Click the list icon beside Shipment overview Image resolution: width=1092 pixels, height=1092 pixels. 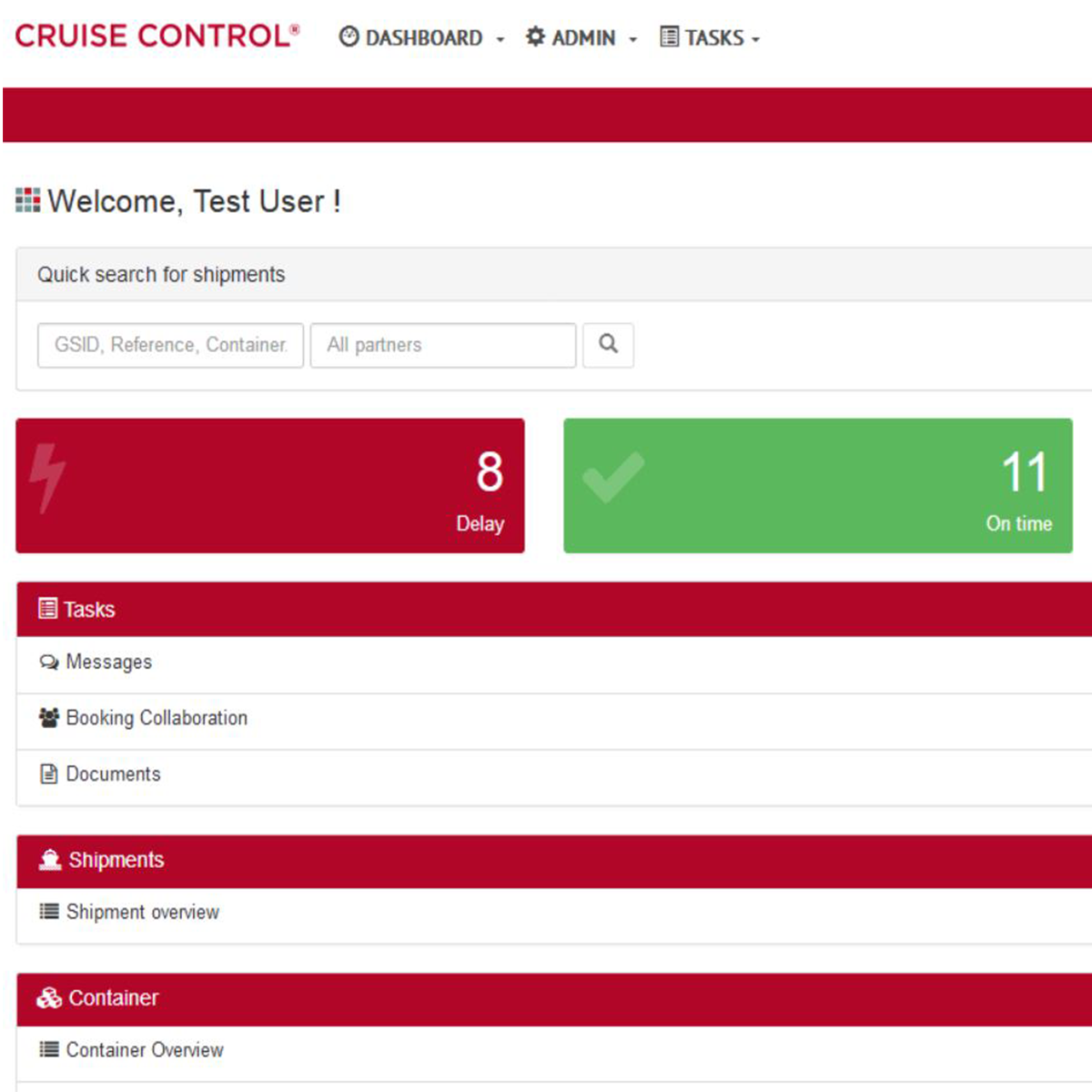(x=48, y=912)
